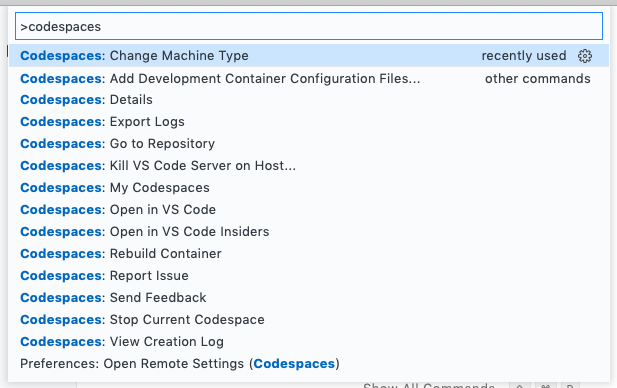Select Codespaces: View Creation Log
This screenshot has width=617, height=388.
308,342
